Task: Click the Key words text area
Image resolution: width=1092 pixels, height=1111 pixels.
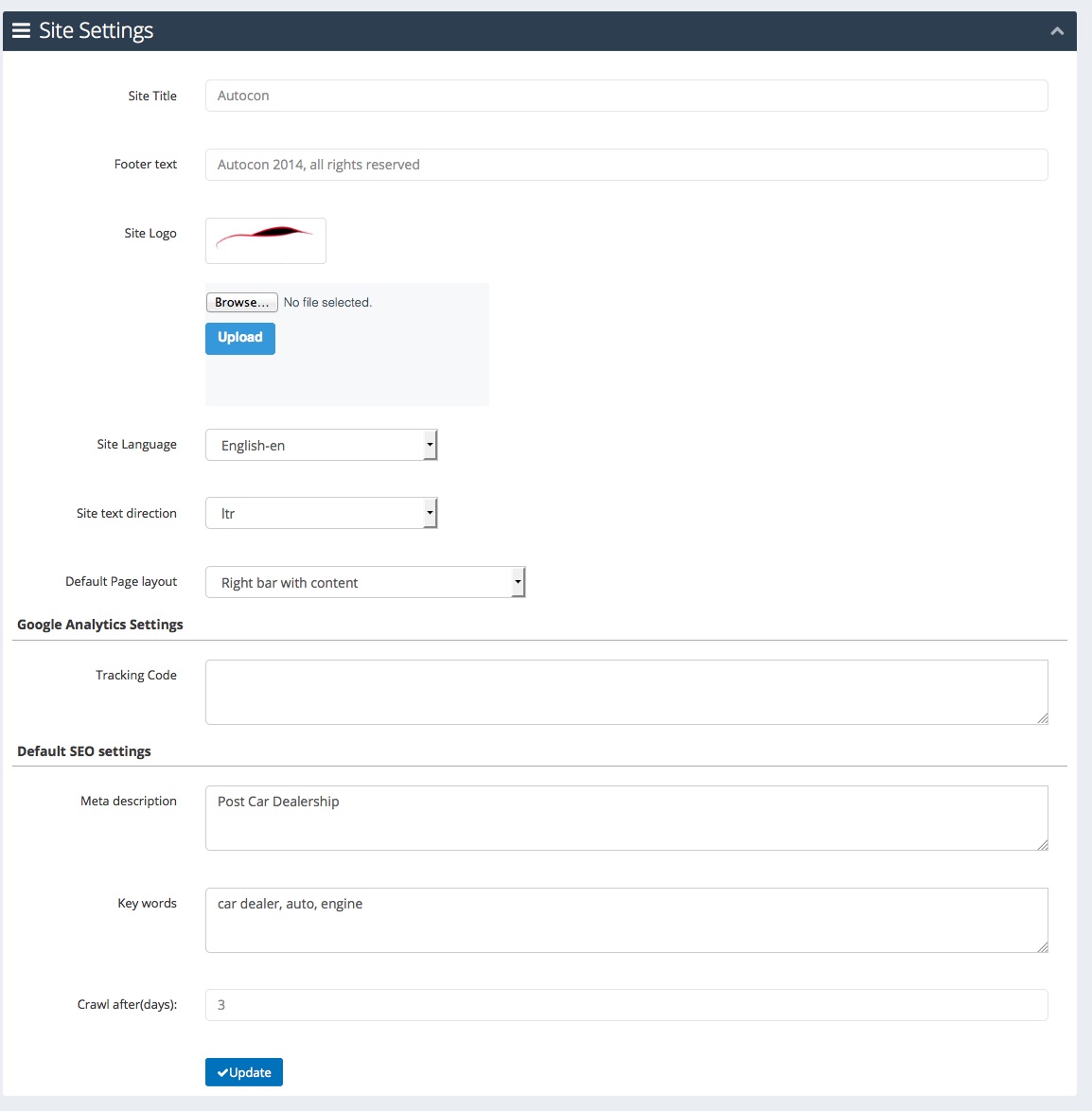Action: 626,920
